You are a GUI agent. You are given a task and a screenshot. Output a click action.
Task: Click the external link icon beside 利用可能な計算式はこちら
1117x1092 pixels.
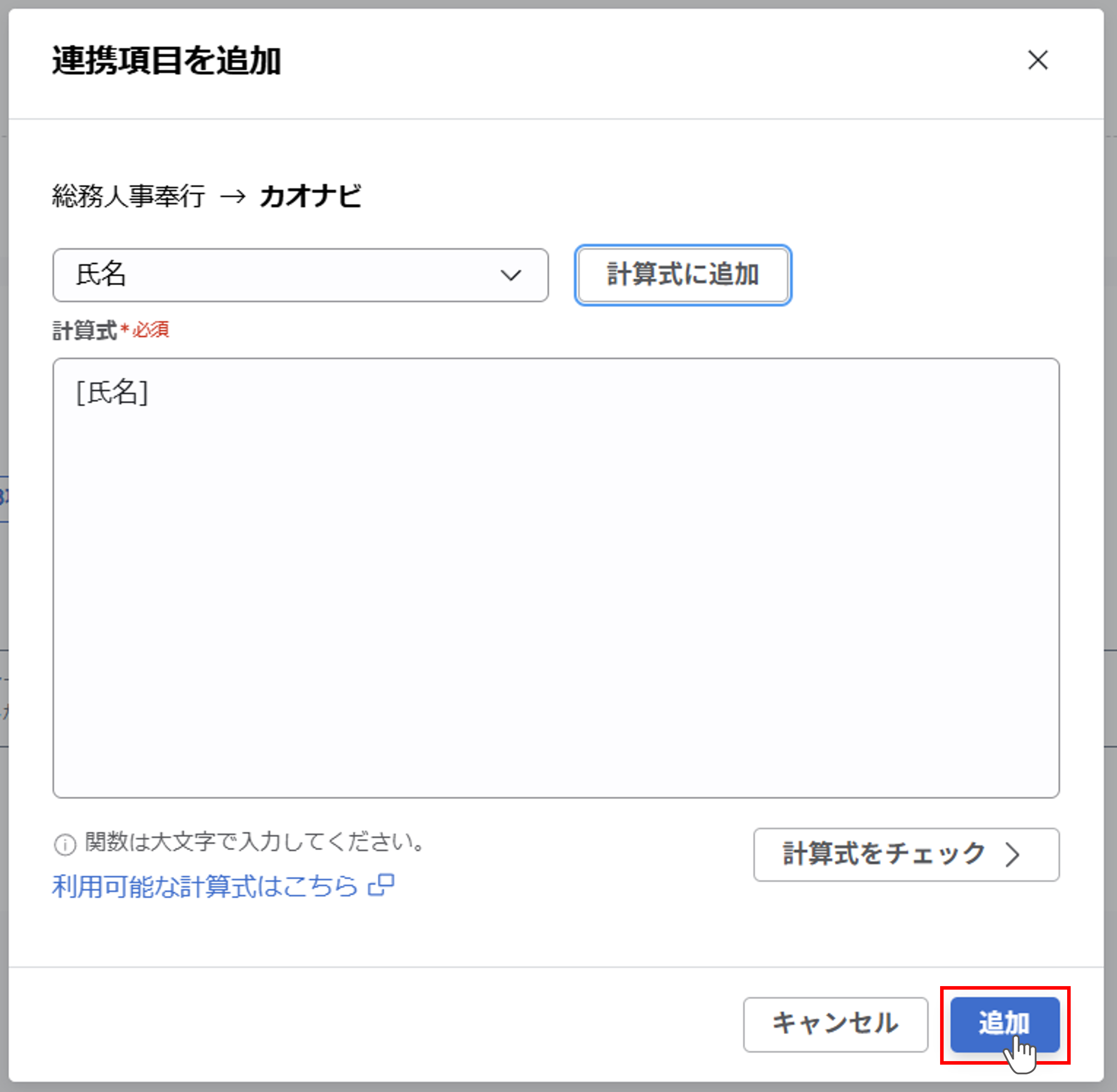coord(381,885)
